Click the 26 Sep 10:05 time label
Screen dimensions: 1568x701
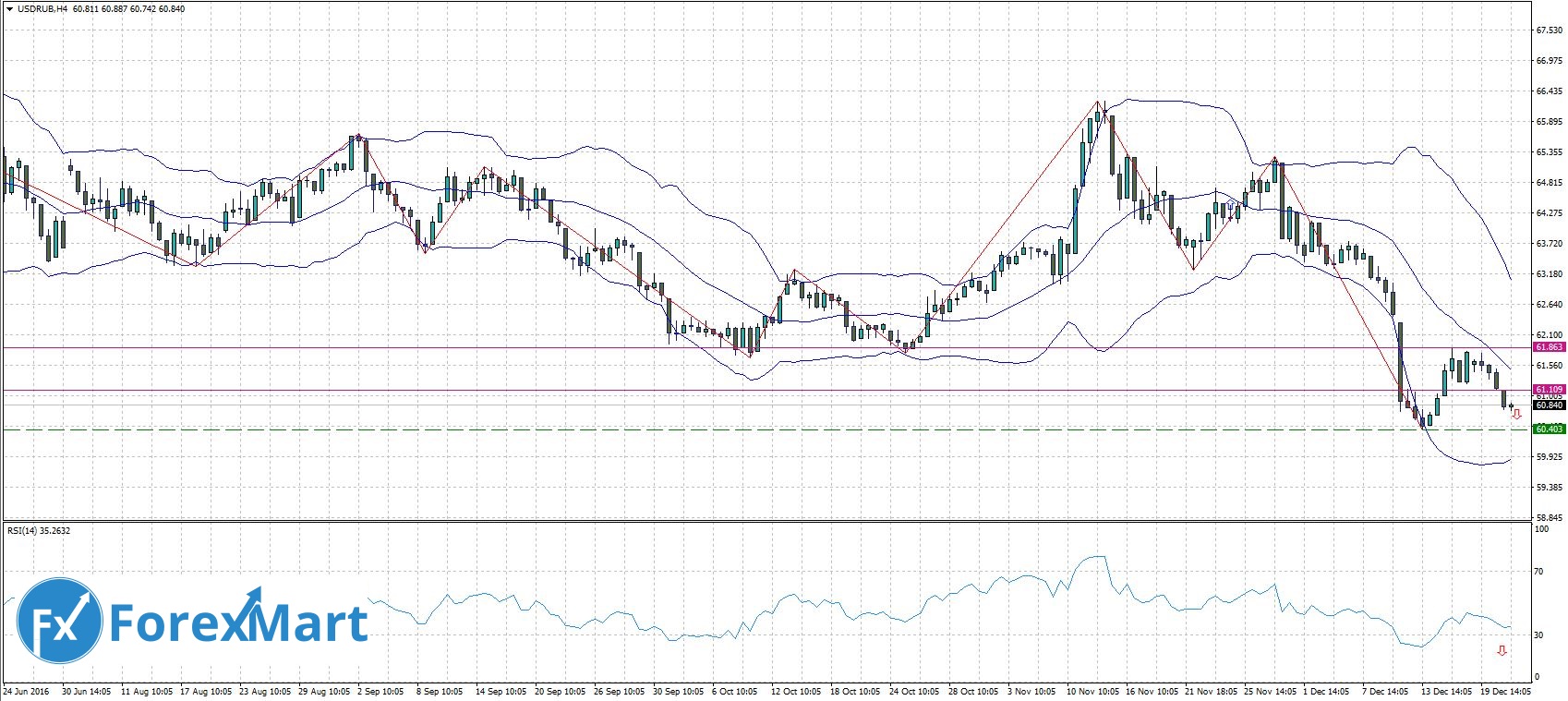[620, 691]
